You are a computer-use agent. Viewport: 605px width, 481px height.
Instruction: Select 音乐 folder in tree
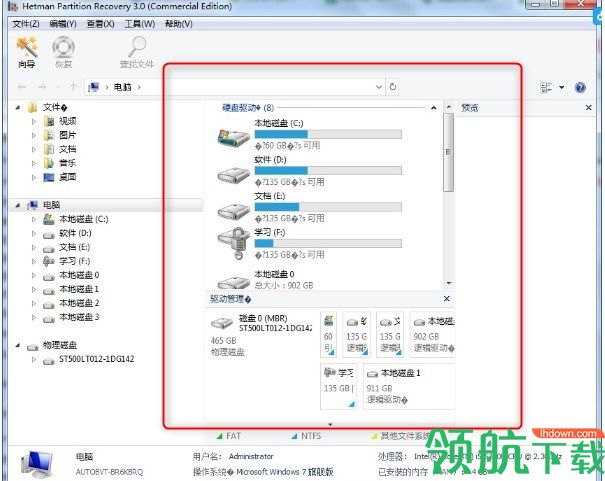point(68,163)
